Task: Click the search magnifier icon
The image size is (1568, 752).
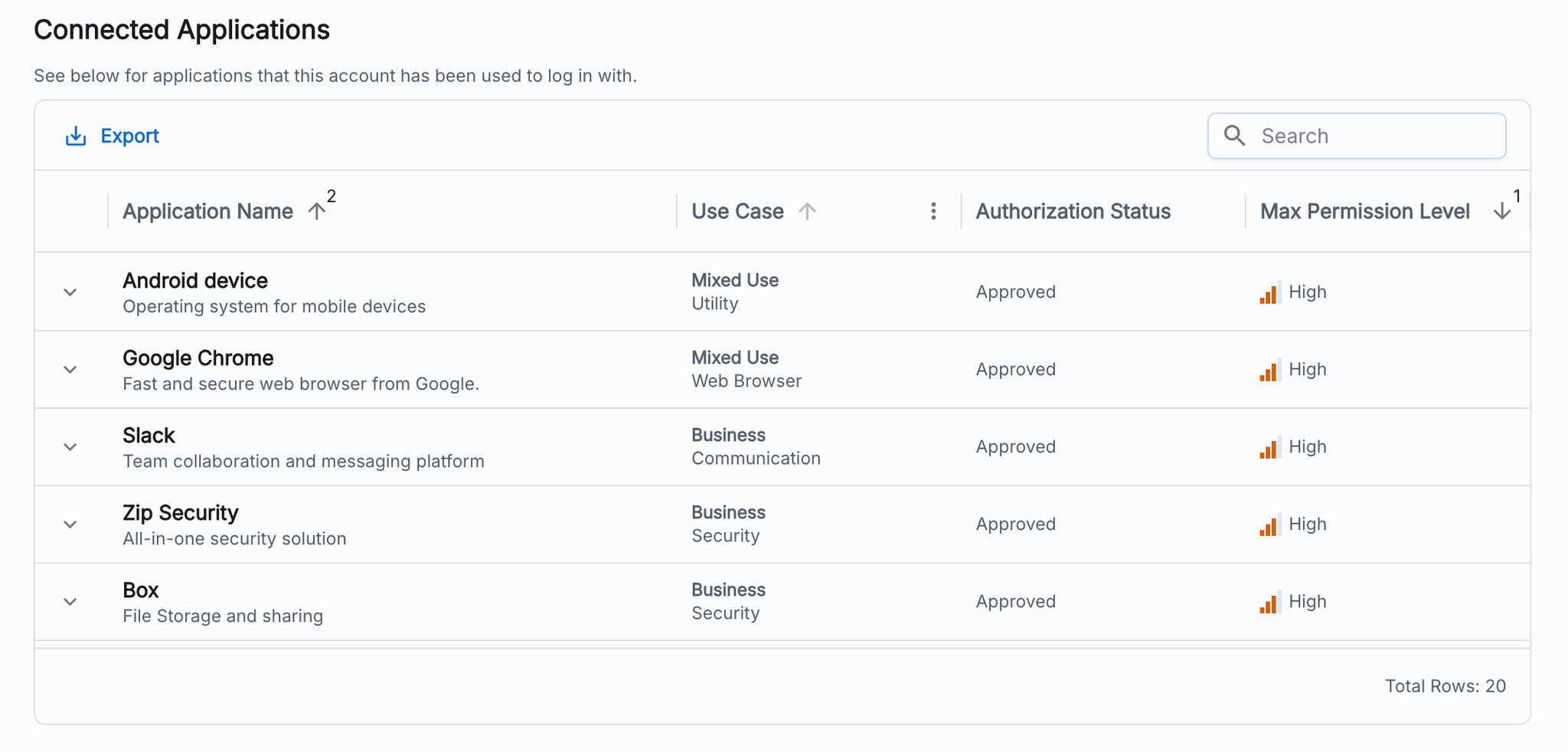Action: tap(1234, 136)
